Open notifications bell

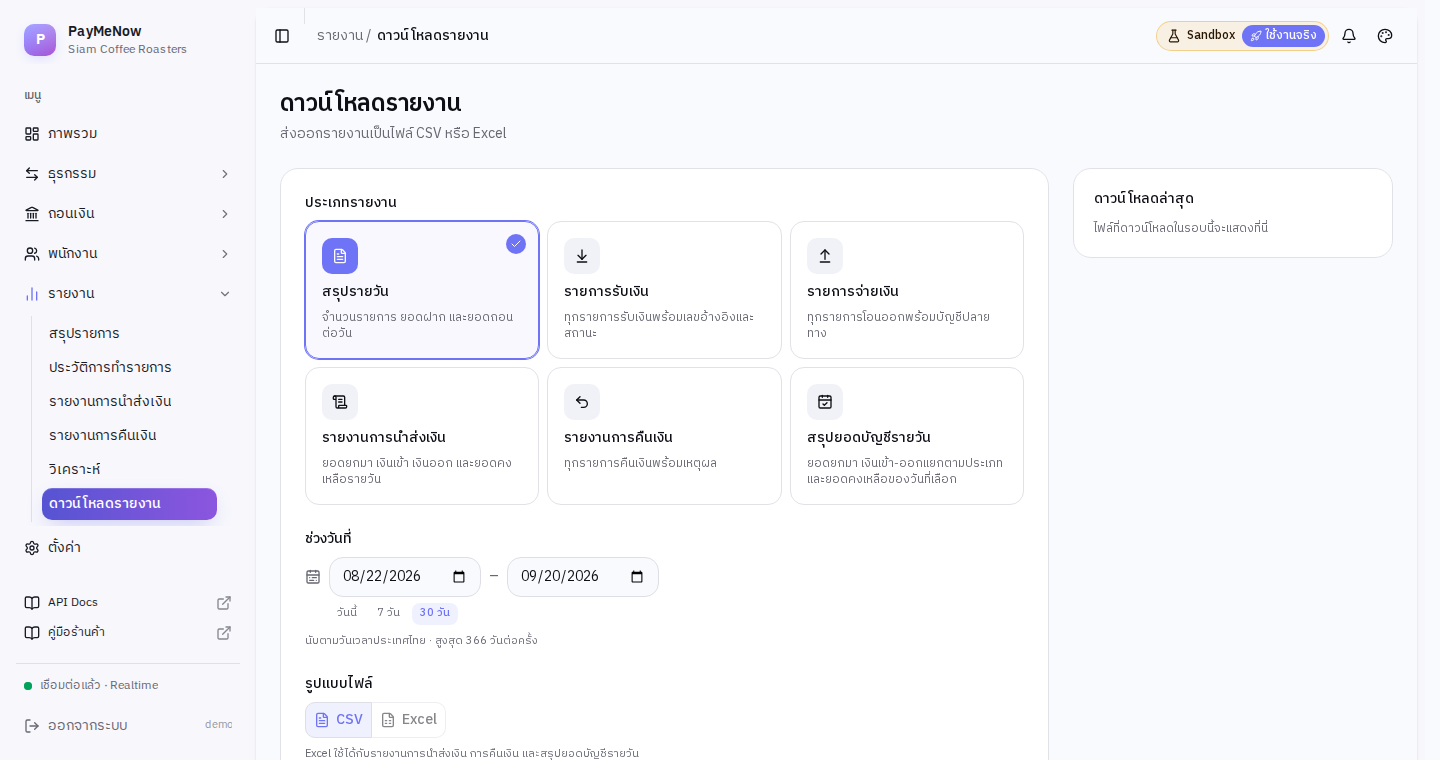pyautogui.click(x=1349, y=36)
